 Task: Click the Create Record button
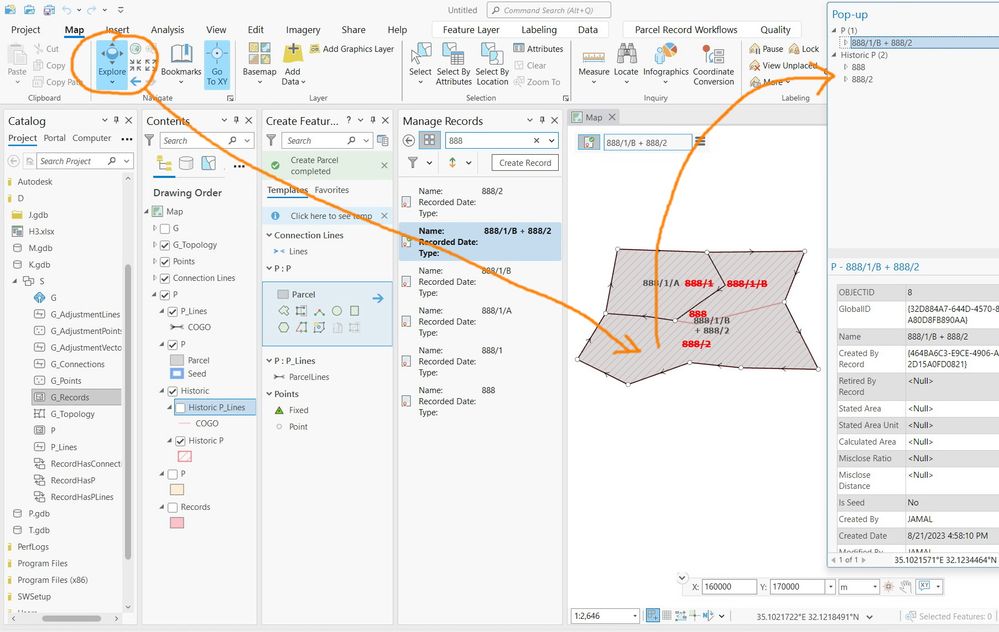pos(525,163)
